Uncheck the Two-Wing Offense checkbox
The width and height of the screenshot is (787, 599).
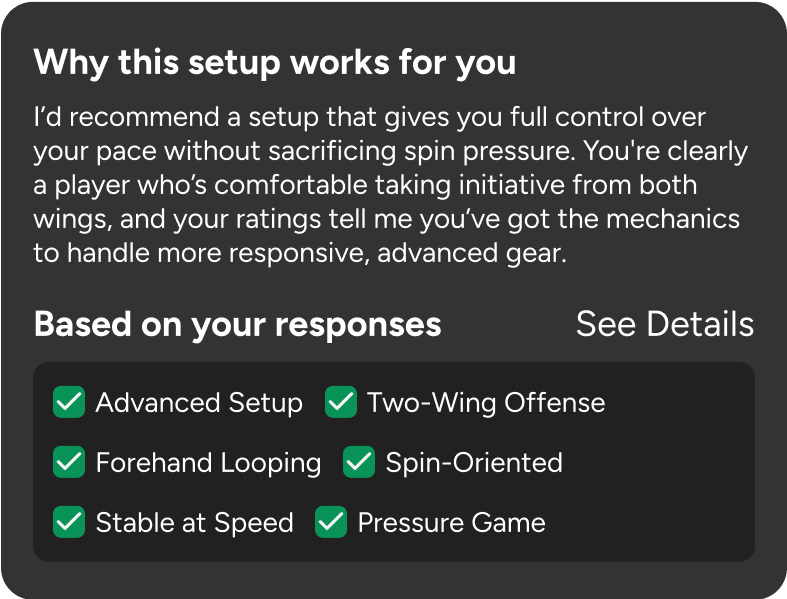click(x=341, y=403)
